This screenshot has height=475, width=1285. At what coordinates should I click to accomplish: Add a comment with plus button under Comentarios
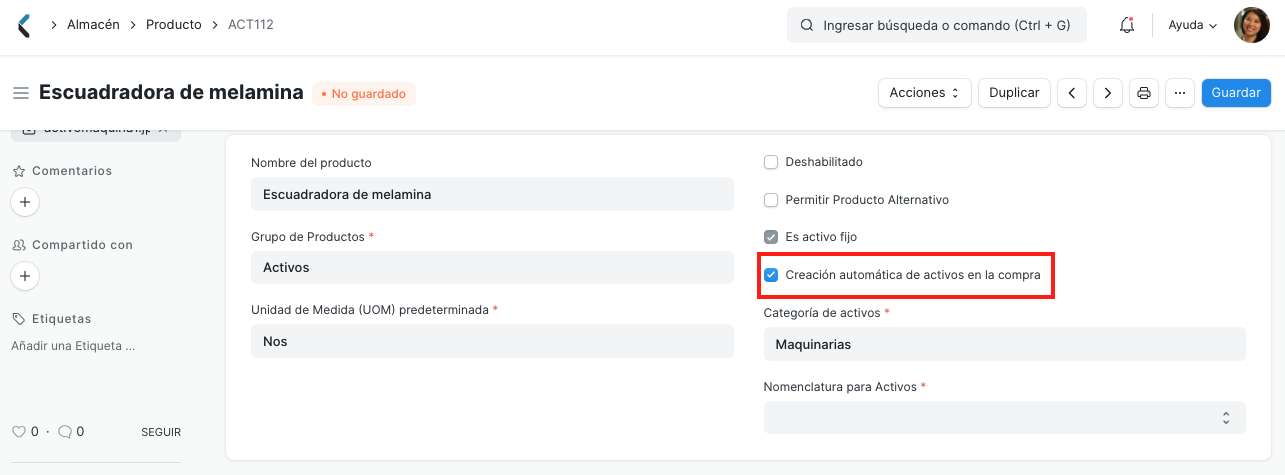(25, 202)
